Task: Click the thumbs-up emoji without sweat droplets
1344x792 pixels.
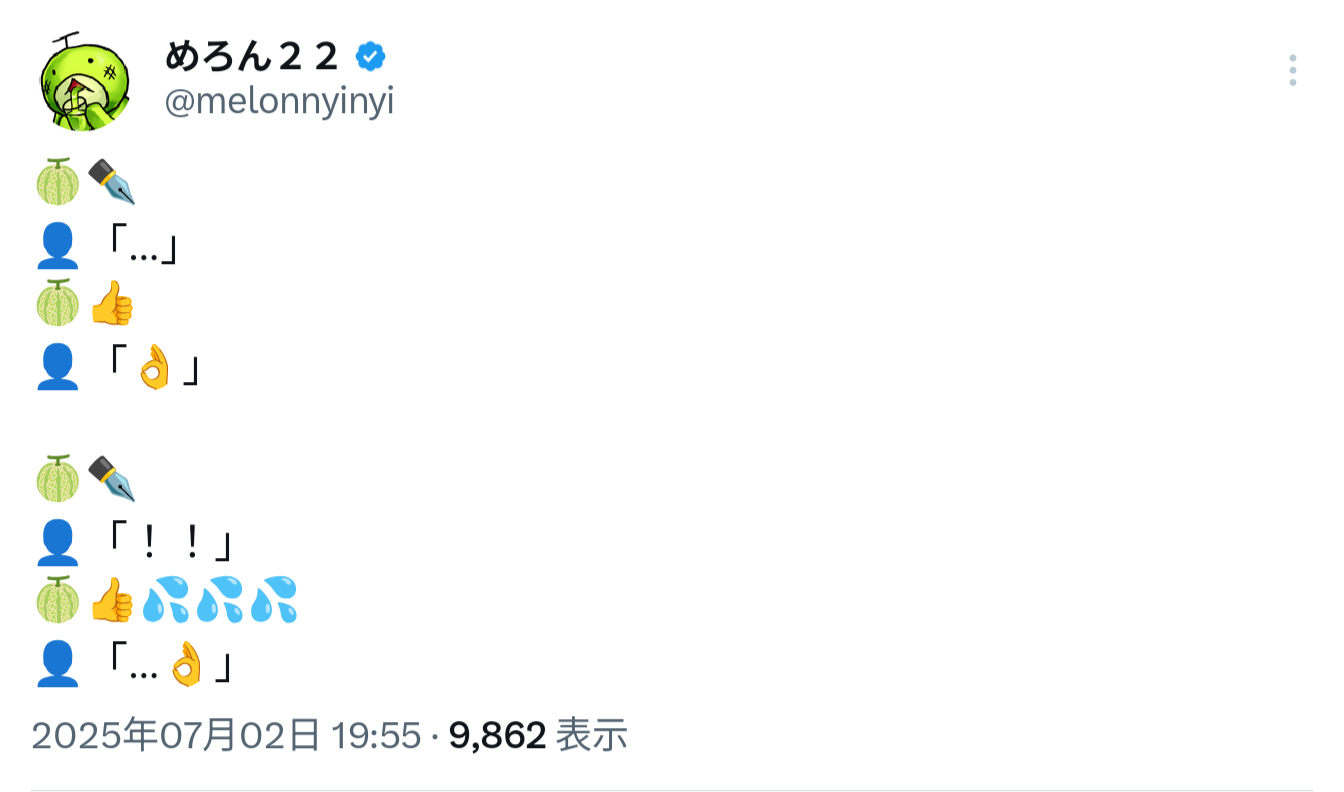Action: tap(111, 304)
